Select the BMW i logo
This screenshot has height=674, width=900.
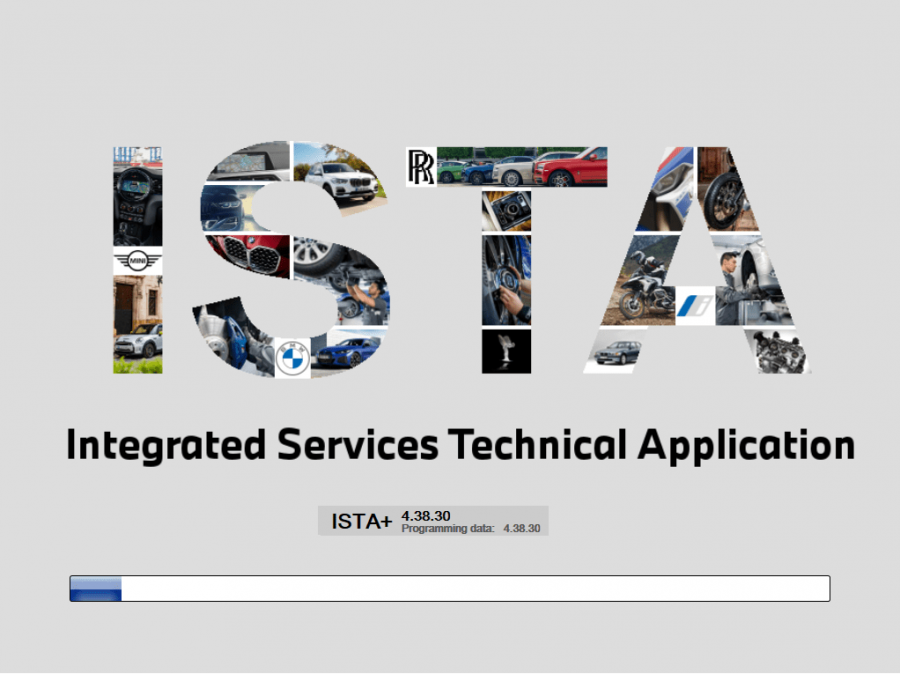coord(696,305)
